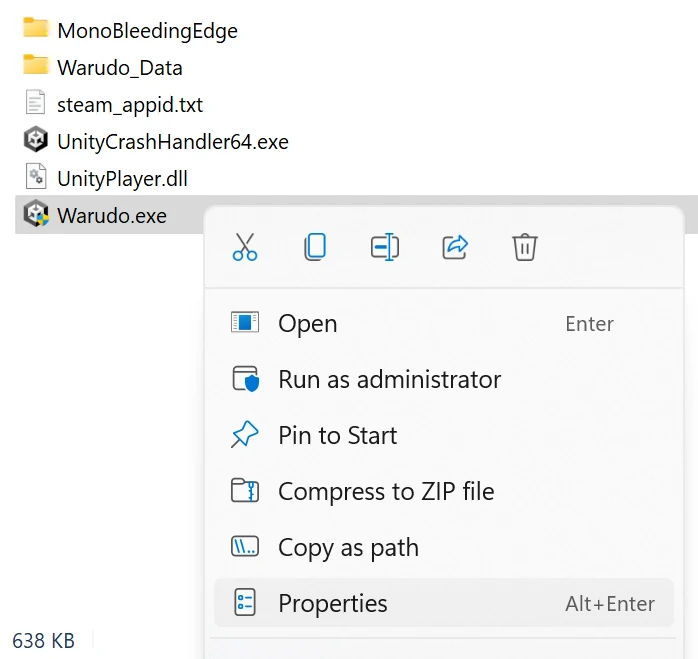Image resolution: width=698 pixels, height=659 pixels.
Task: Select Compress to ZIP file
Action: coord(443,491)
